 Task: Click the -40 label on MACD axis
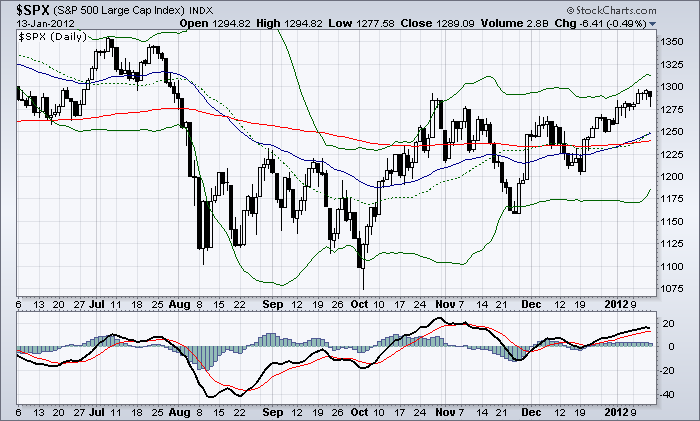(667, 395)
